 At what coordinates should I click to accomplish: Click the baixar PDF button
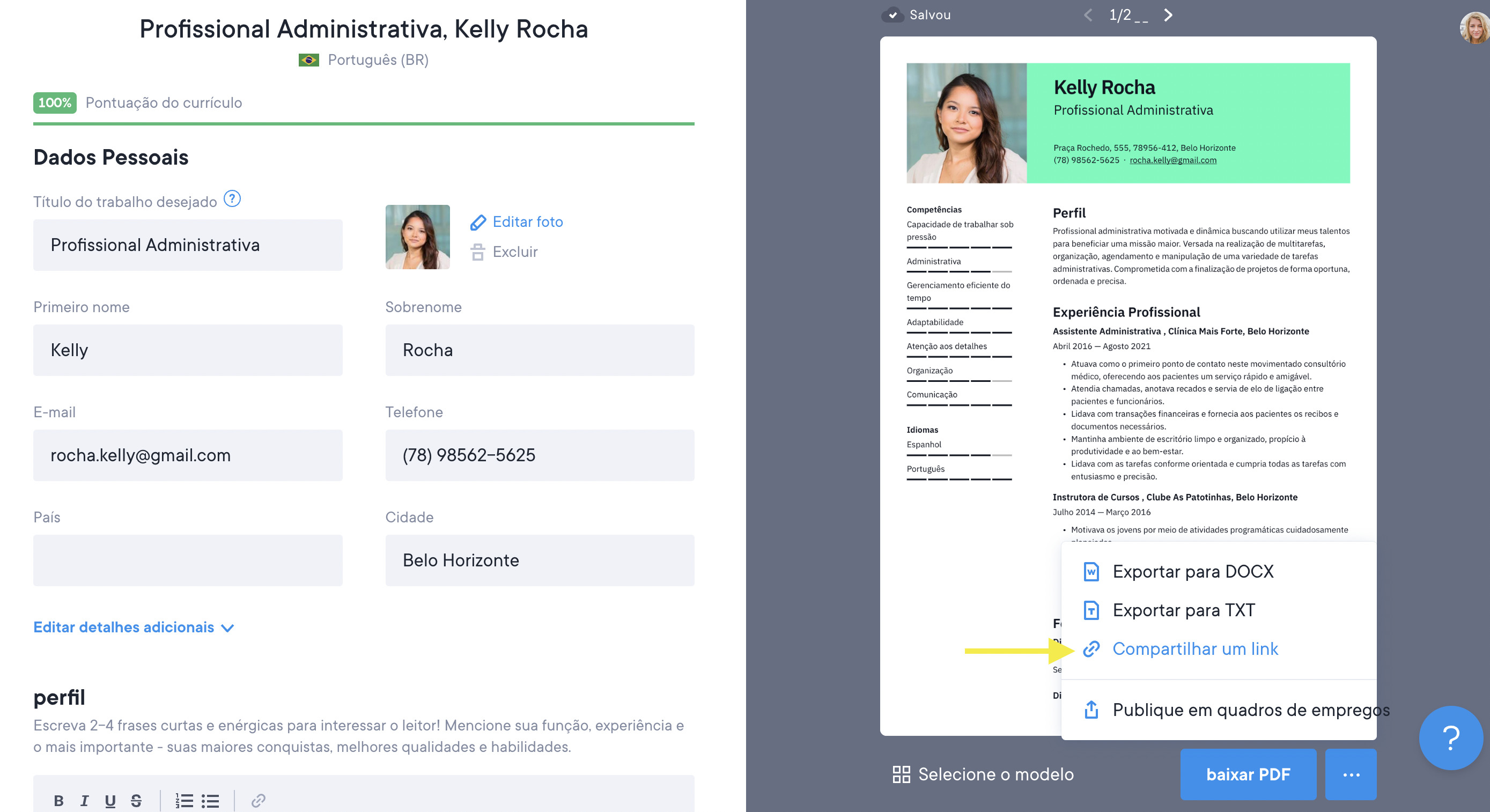click(1248, 774)
